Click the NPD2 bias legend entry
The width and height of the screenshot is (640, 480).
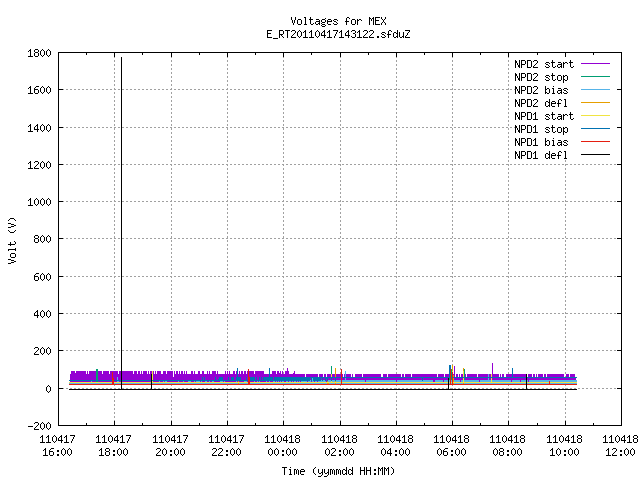(x=562, y=90)
